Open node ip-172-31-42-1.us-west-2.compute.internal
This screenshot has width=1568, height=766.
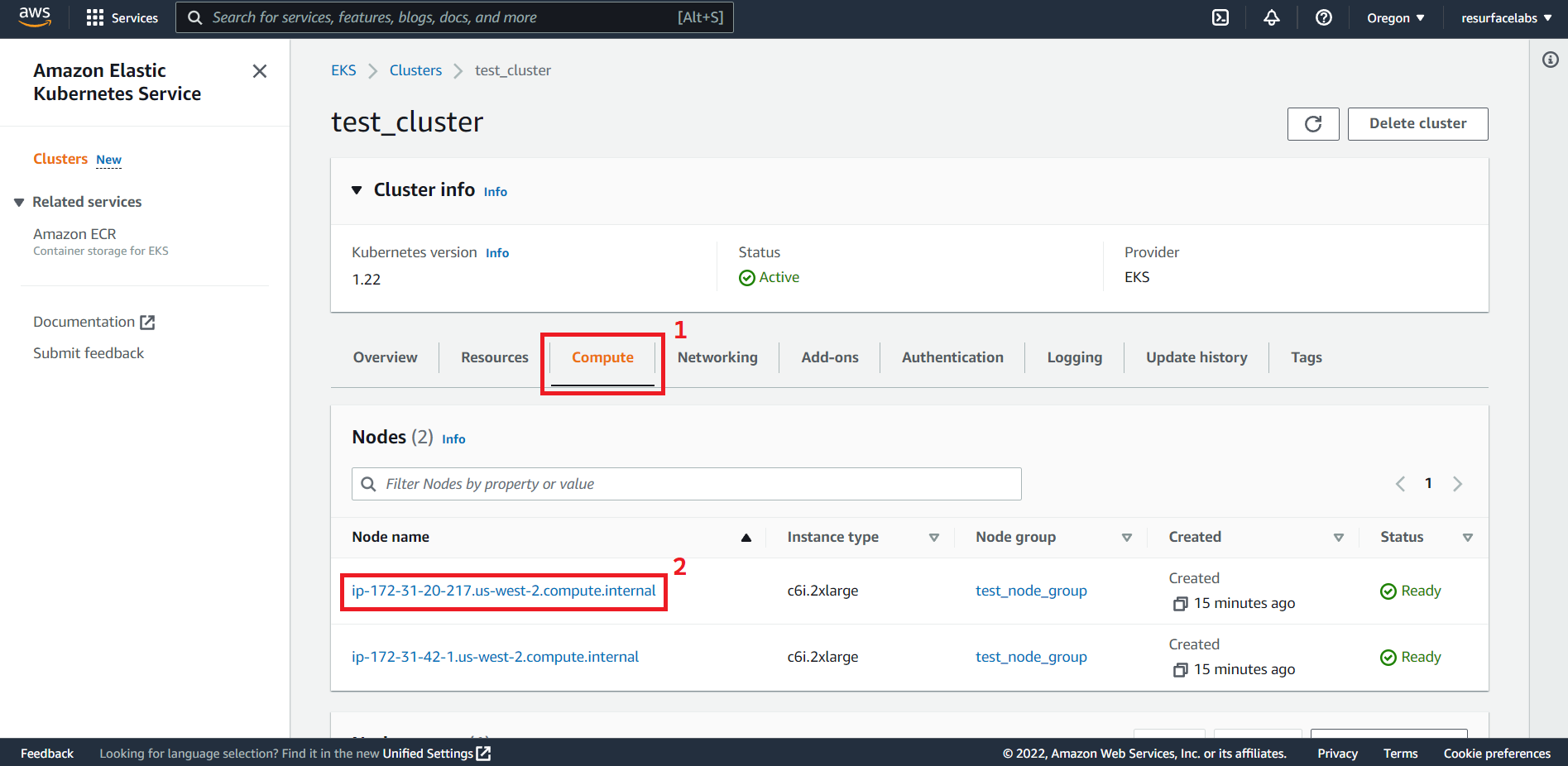[x=495, y=657]
